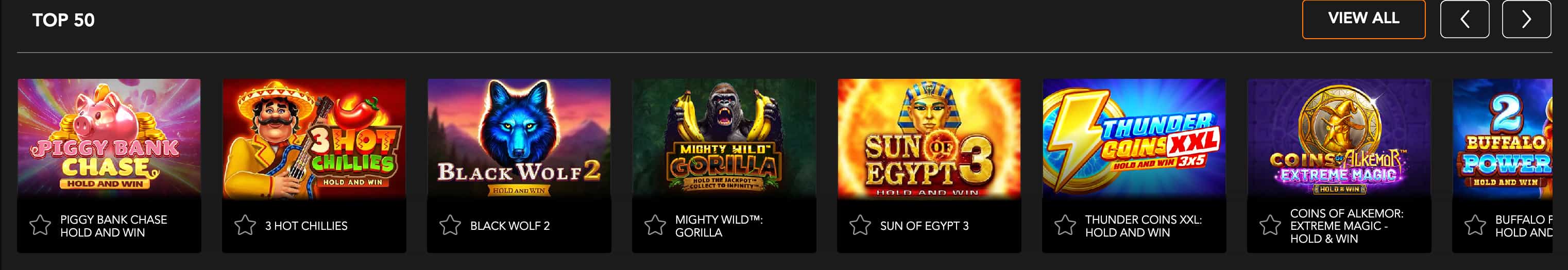Click the Sun of Egypt 3 title
Image resolution: width=1568 pixels, height=270 pixels.
tap(924, 226)
